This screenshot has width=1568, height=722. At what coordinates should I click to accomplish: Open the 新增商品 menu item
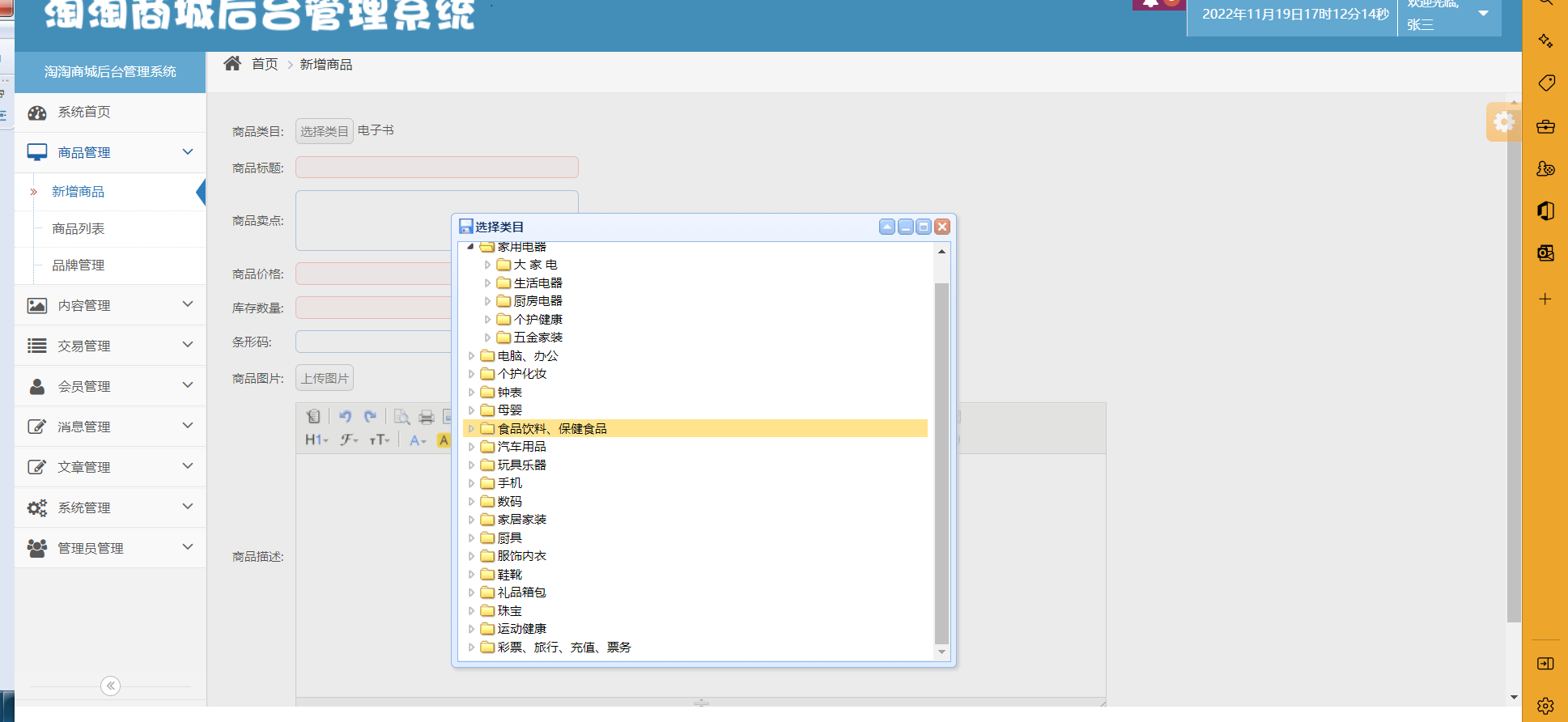[79, 192]
